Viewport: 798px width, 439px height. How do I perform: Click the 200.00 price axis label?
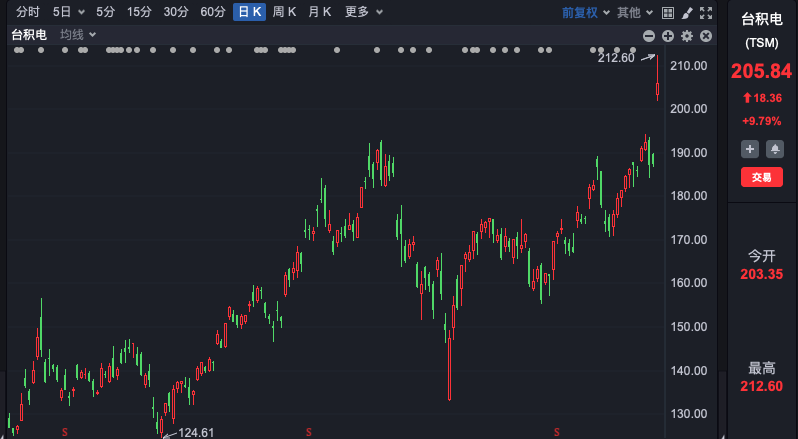coord(689,109)
